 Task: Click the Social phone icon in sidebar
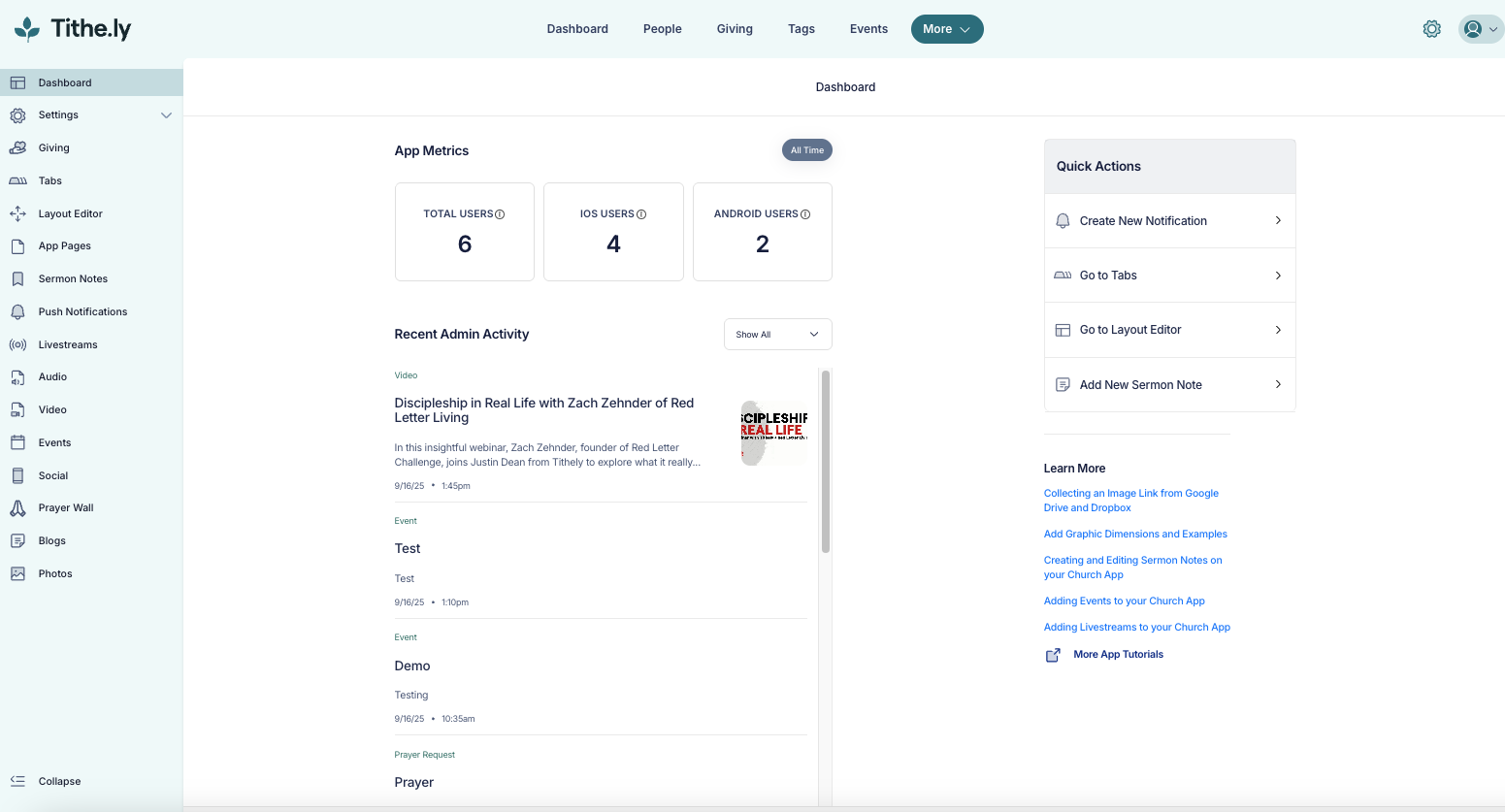17,475
